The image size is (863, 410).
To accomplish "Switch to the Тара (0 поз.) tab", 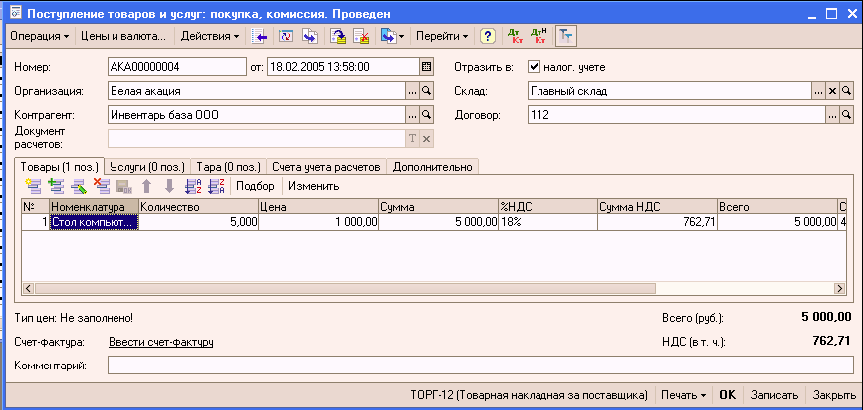I will tap(229, 166).
